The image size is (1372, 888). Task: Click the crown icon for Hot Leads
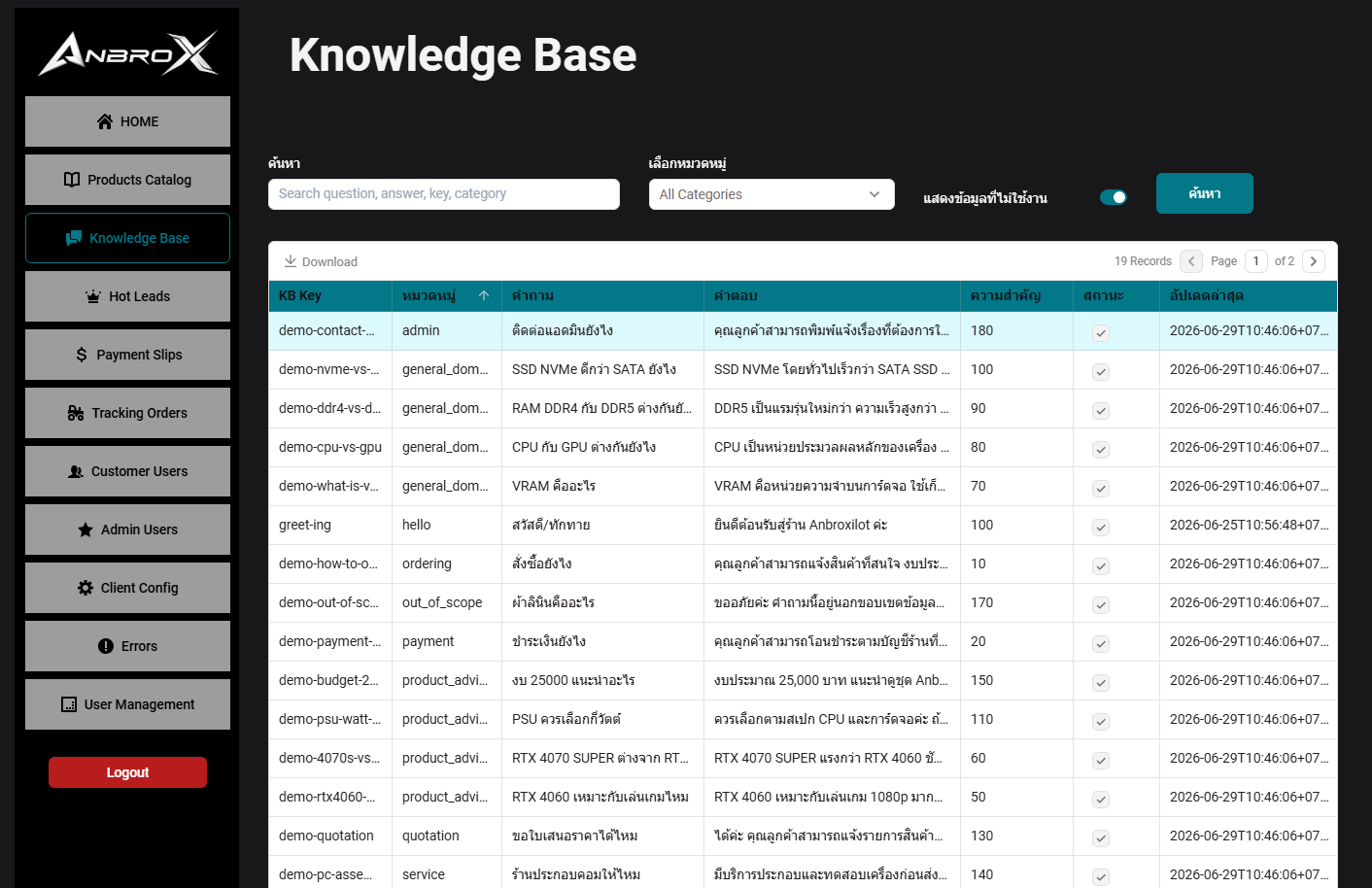[x=93, y=296]
